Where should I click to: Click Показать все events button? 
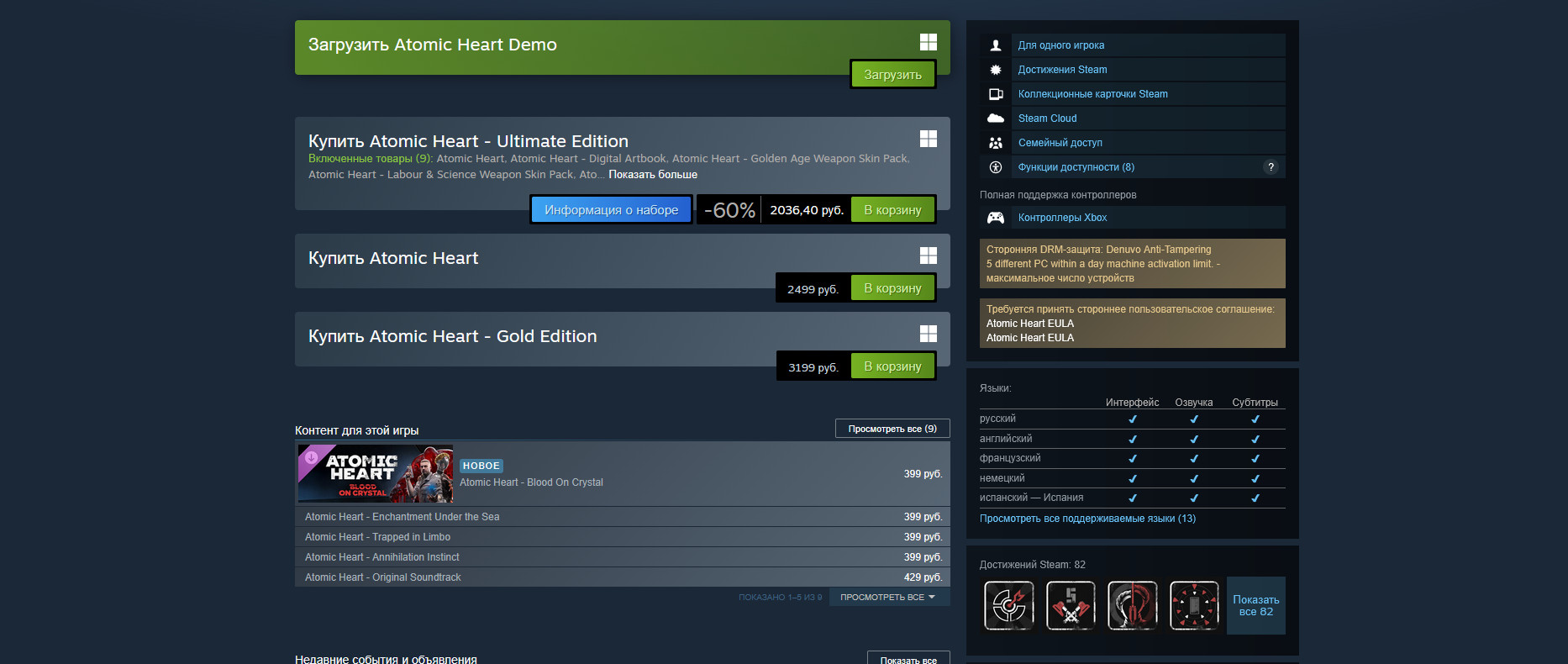tap(908, 660)
